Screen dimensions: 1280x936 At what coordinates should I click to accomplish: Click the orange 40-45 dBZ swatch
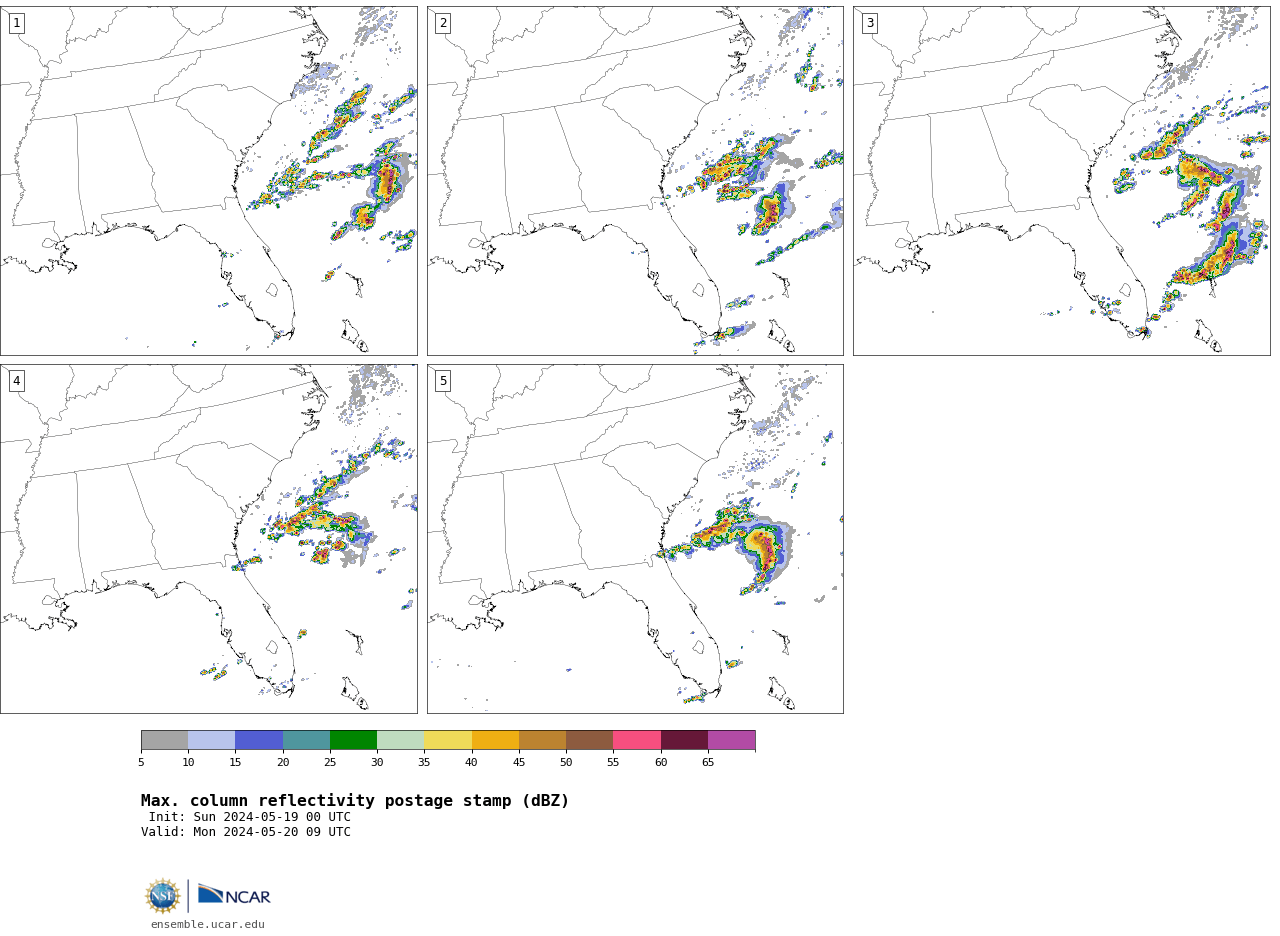[x=495, y=740]
